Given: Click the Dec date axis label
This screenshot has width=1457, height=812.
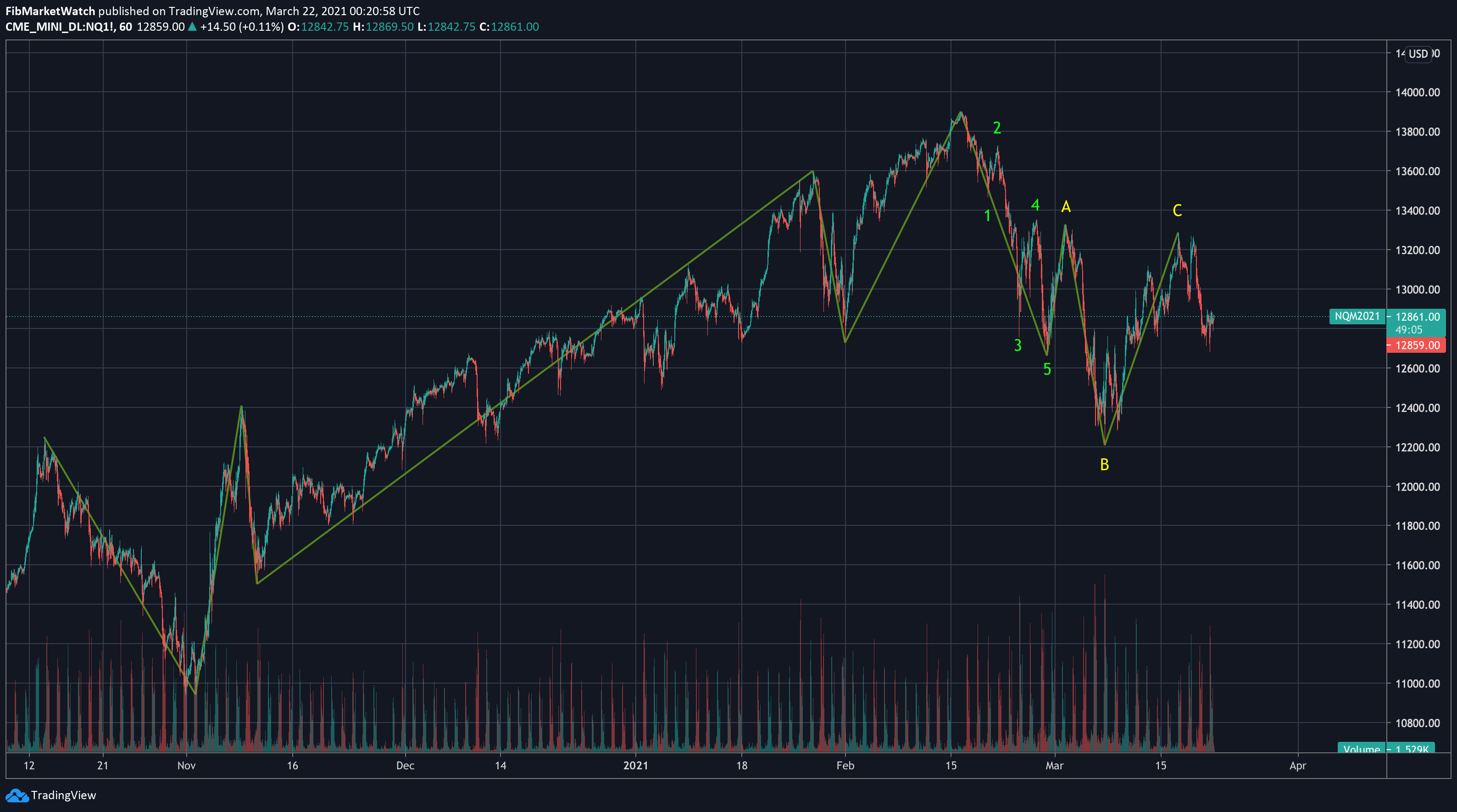Looking at the screenshot, I should tap(405, 766).
